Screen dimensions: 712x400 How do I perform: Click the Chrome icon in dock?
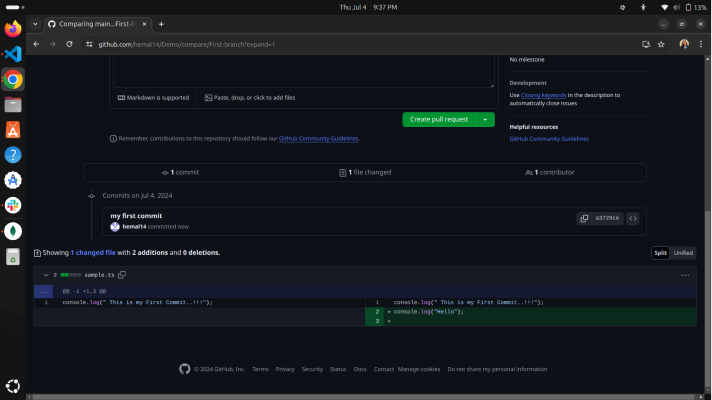click(13, 79)
